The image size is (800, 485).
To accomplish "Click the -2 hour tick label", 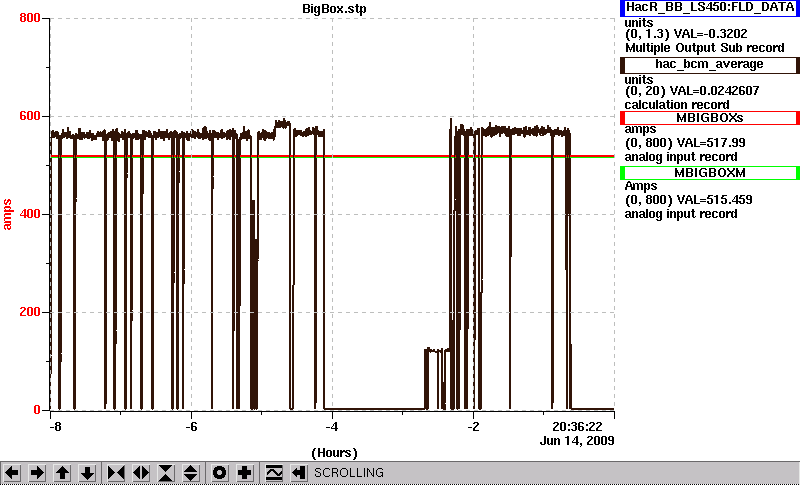I will (x=473, y=427).
